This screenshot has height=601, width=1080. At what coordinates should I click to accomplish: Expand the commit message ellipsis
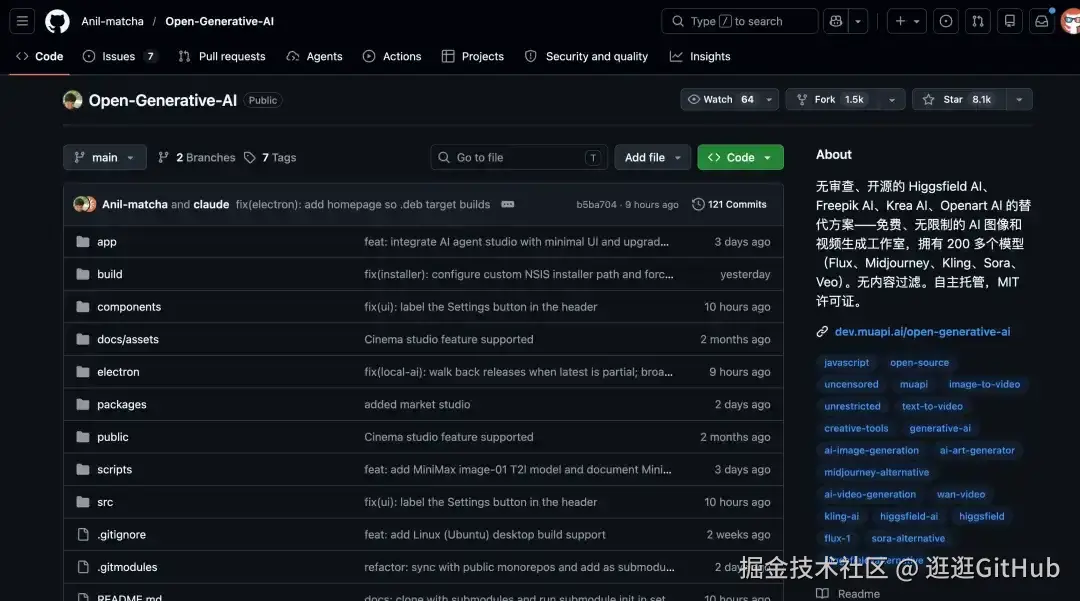coord(508,204)
